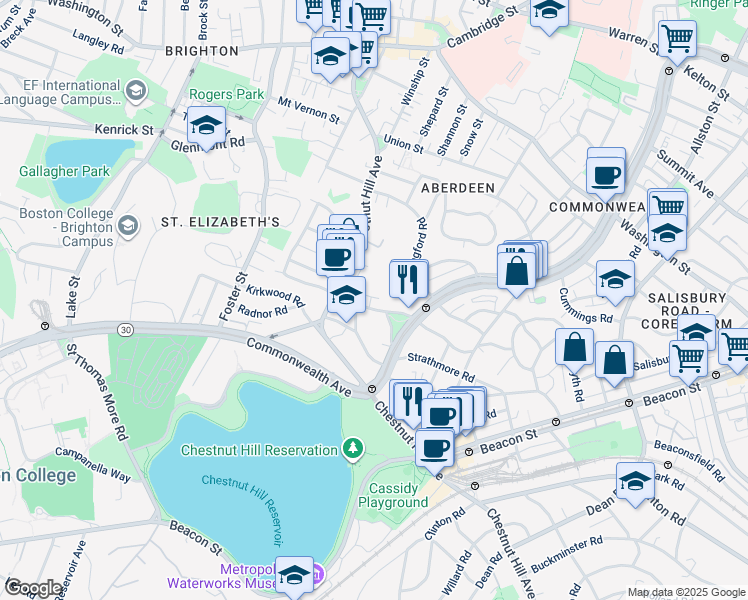The height and width of the screenshot is (600, 748).
Task: Select the Union St street label
Action: point(404,144)
